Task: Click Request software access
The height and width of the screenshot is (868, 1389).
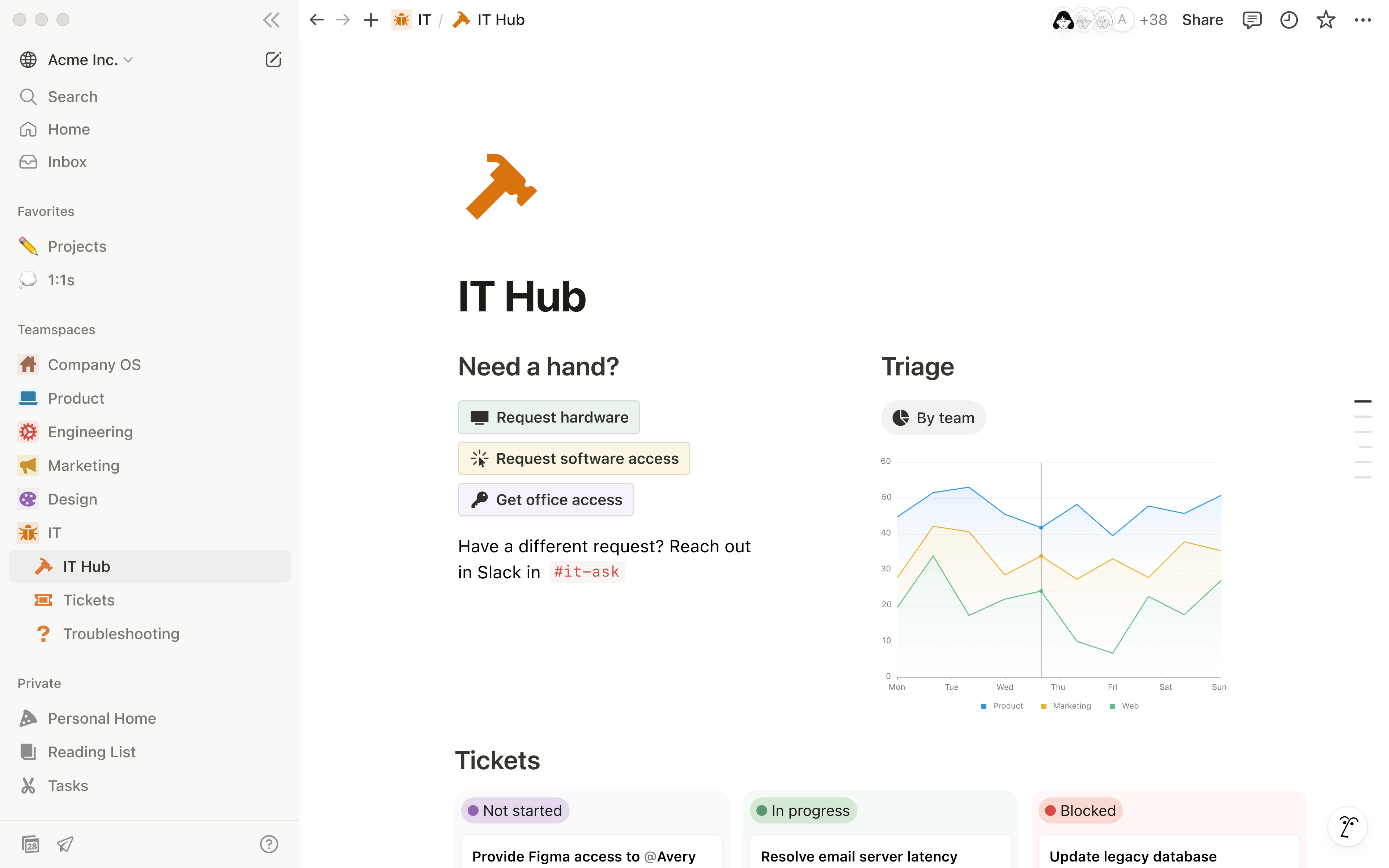Action: coord(573,458)
